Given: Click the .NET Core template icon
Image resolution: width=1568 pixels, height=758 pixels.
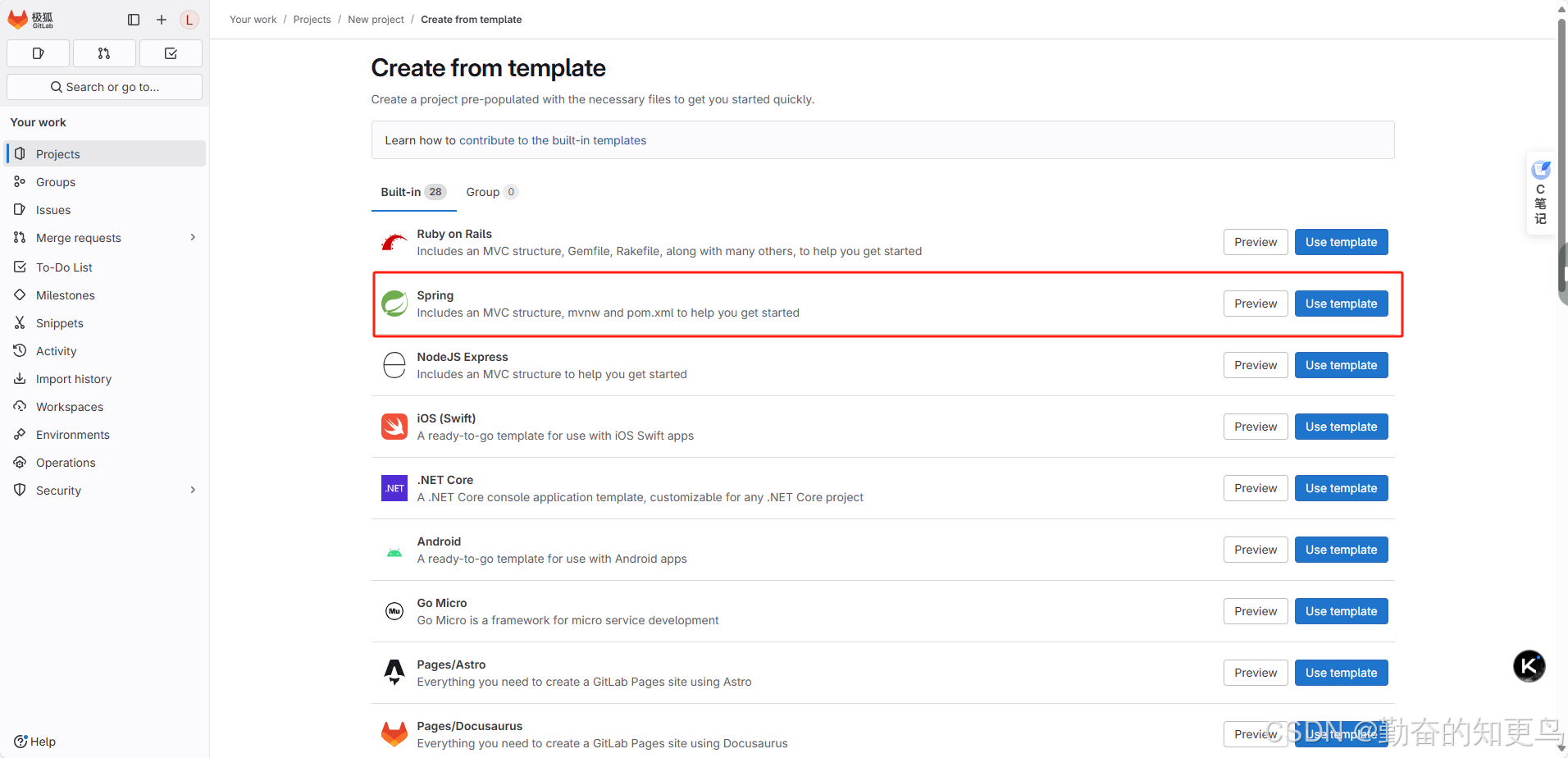Looking at the screenshot, I should [394, 488].
